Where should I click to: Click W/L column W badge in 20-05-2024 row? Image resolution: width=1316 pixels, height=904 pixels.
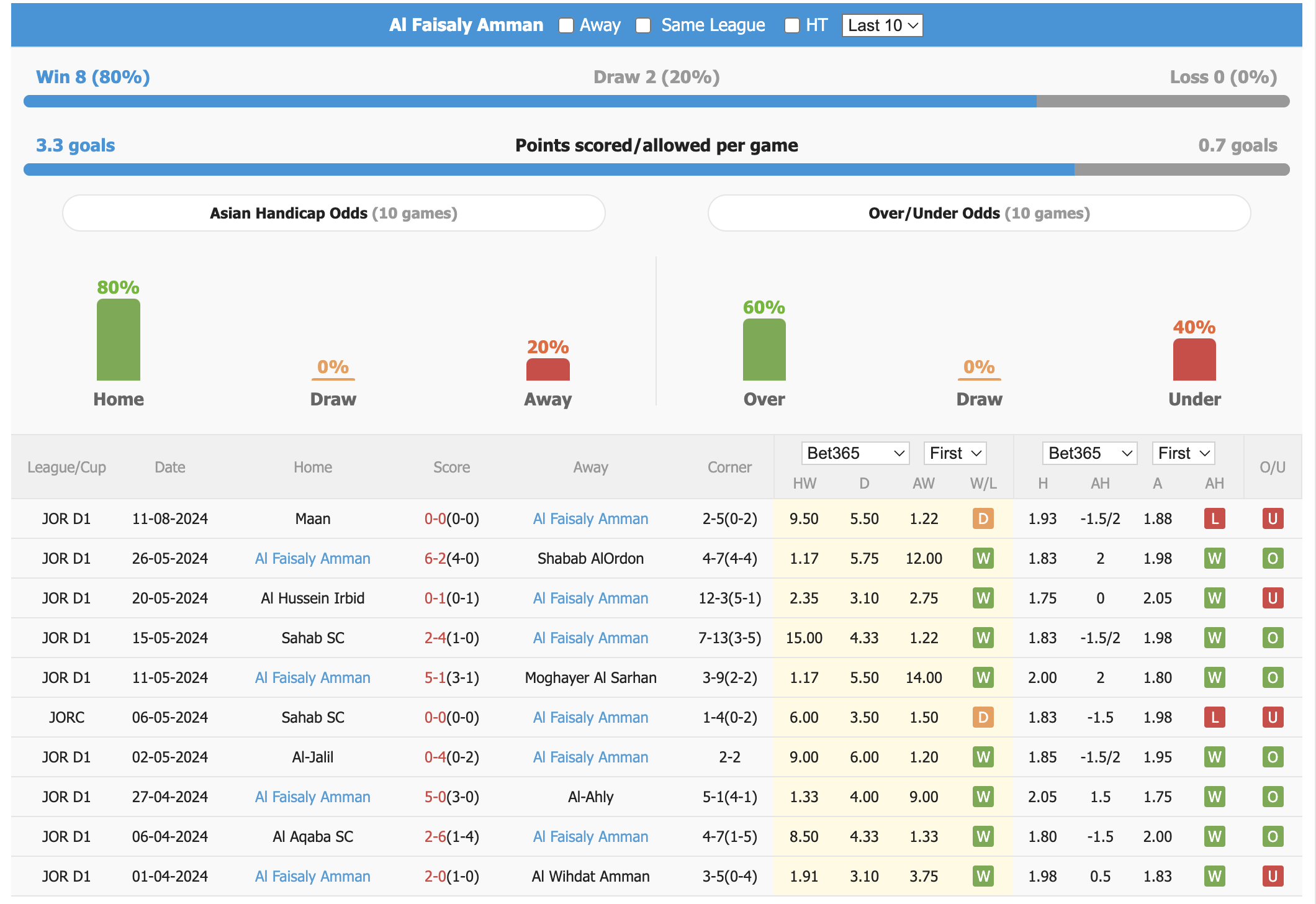pos(983,598)
